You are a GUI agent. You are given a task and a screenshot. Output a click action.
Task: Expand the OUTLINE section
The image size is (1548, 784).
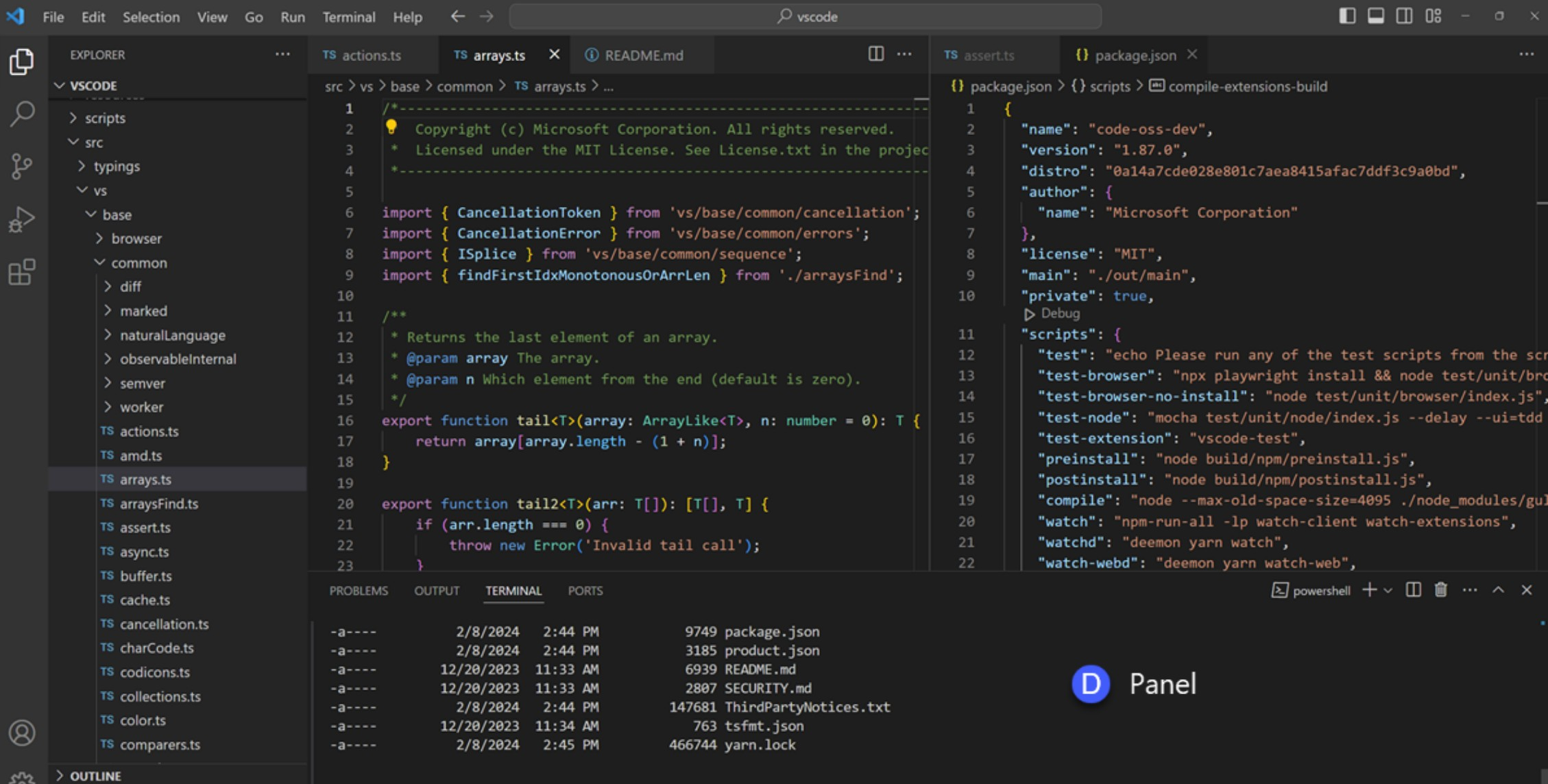(x=177, y=775)
